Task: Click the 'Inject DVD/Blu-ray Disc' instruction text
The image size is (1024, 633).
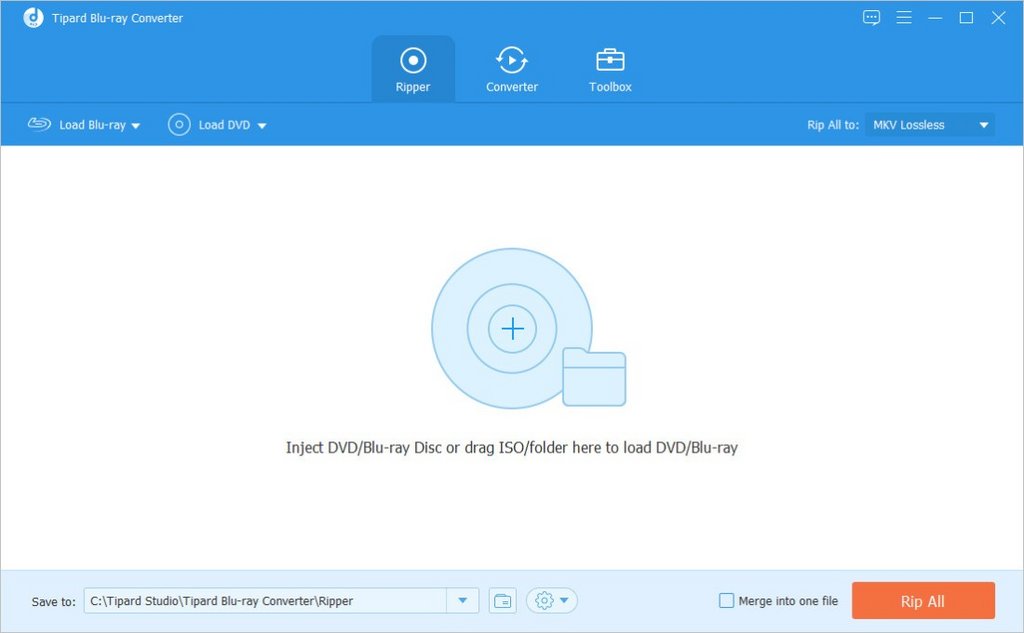Action: tap(511, 447)
